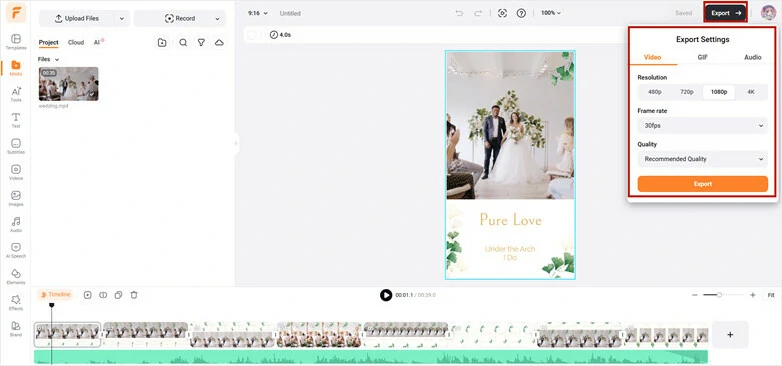This screenshot has width=782, height=366.
Task: Select 720p resolution
Action: (x=687, y=92)
